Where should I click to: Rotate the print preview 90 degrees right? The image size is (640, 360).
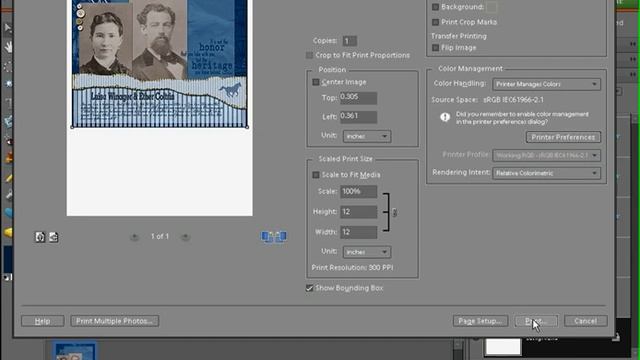coord(53,237)
